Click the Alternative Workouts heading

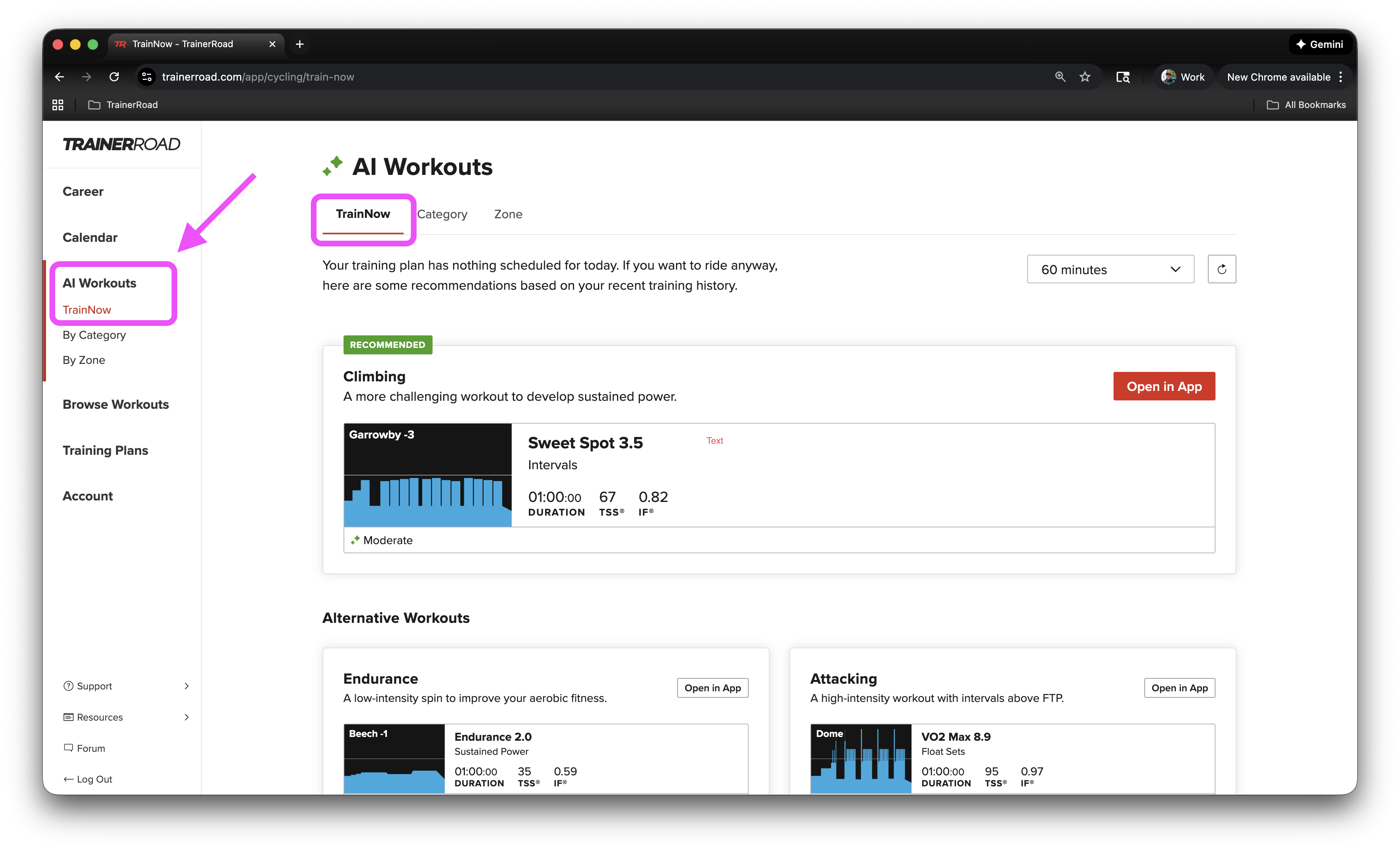396,618
